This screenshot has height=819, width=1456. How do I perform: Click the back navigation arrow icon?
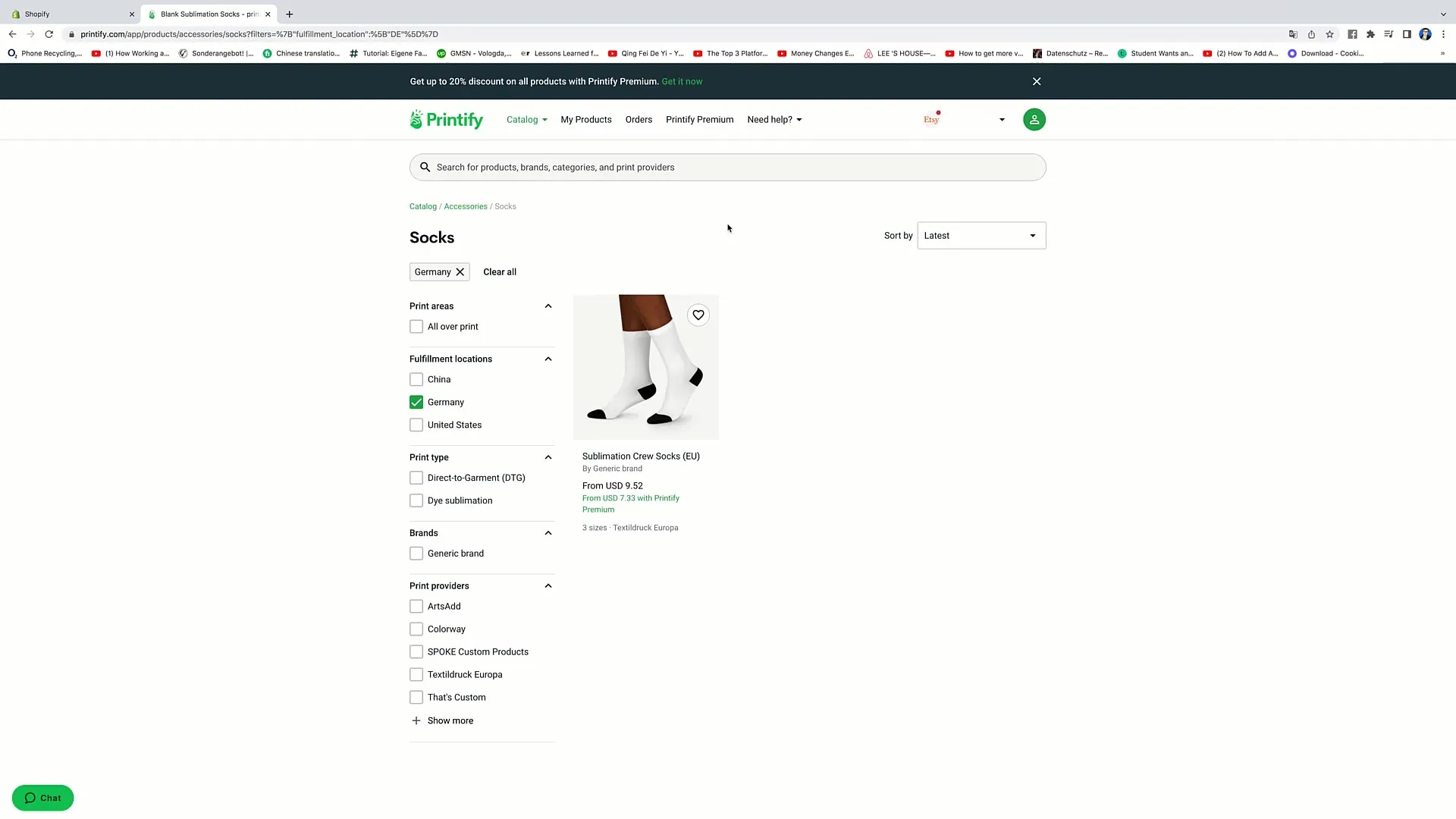point(12,34)
